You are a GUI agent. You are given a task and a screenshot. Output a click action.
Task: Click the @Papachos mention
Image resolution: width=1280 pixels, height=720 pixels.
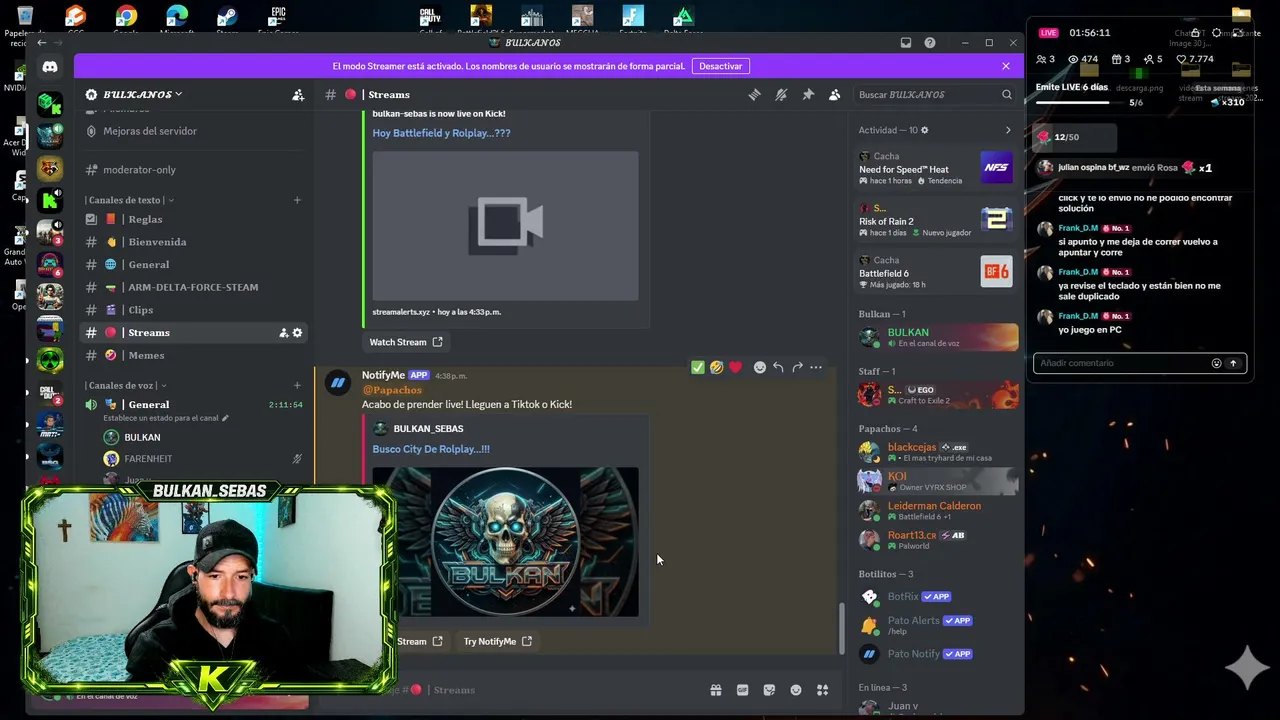(x=392, y=390)
